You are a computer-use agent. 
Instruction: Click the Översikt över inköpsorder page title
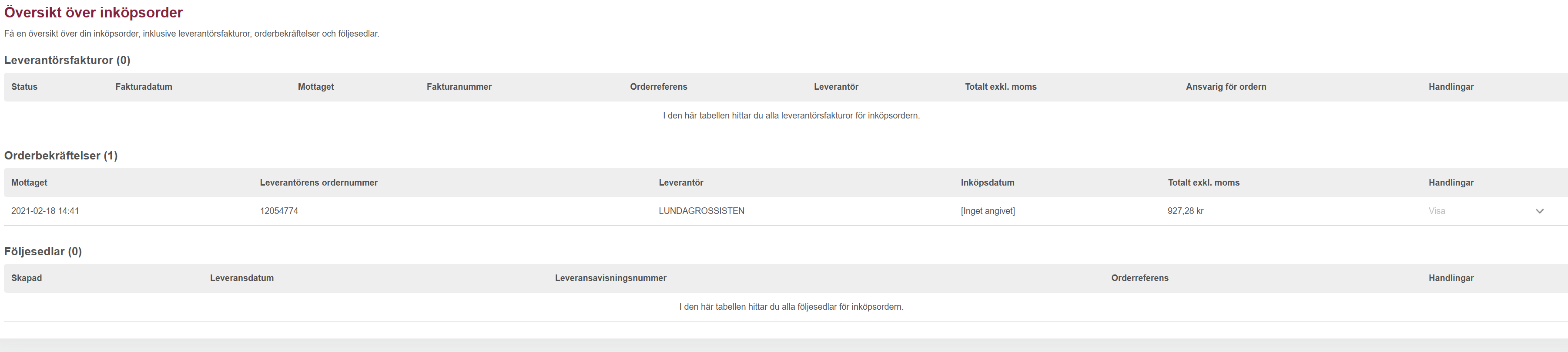pos(93,13)
